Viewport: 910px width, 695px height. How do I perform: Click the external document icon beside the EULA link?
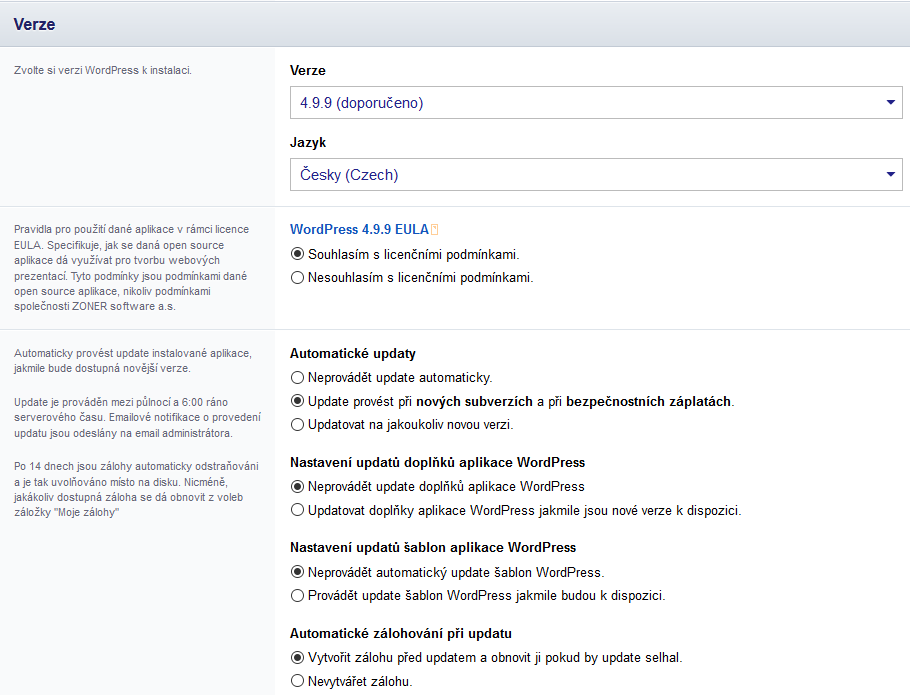pos(435,231)
